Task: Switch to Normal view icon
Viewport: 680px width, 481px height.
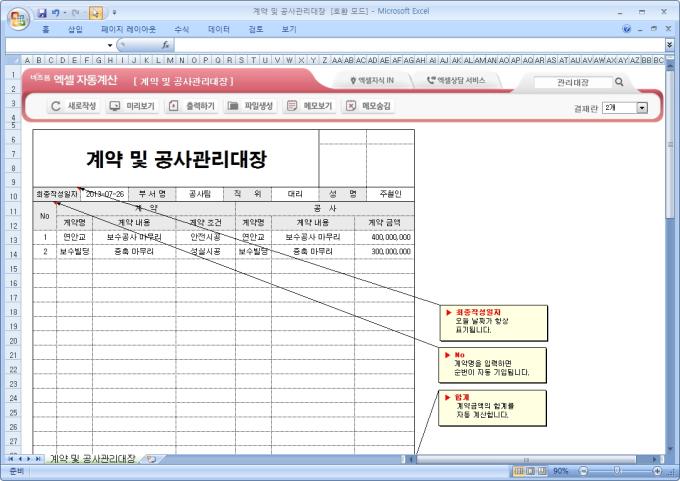Action: 519,471
